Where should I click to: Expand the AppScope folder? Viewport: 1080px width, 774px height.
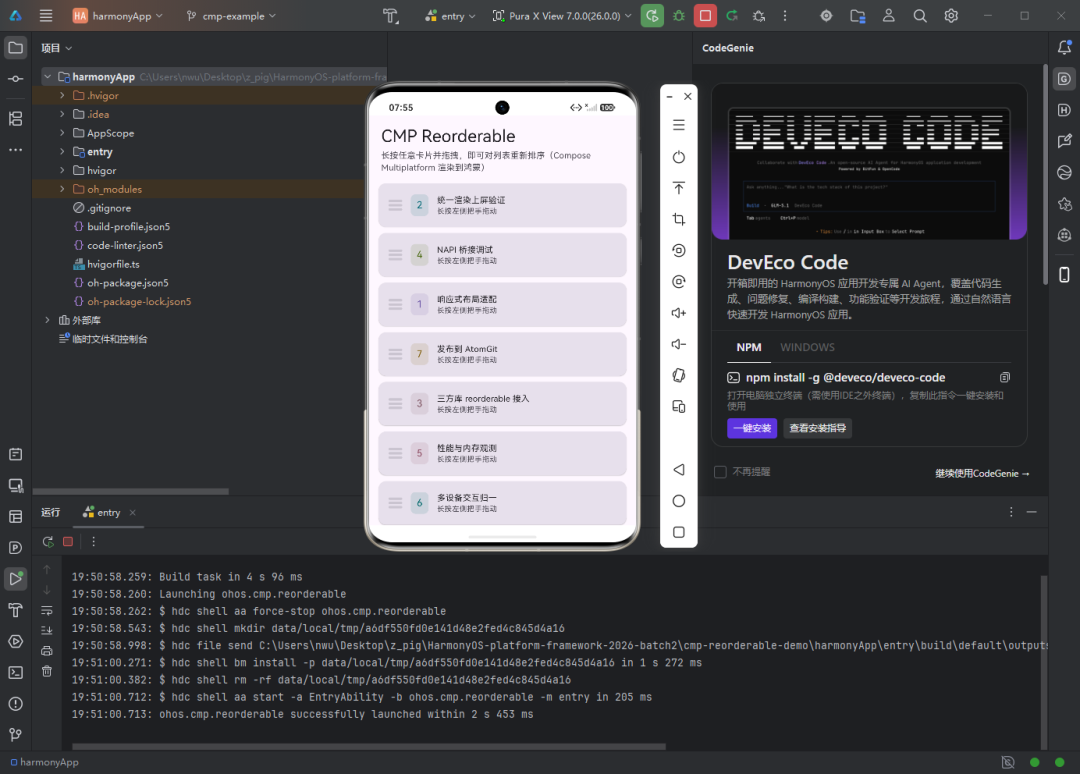coord(62,132)
